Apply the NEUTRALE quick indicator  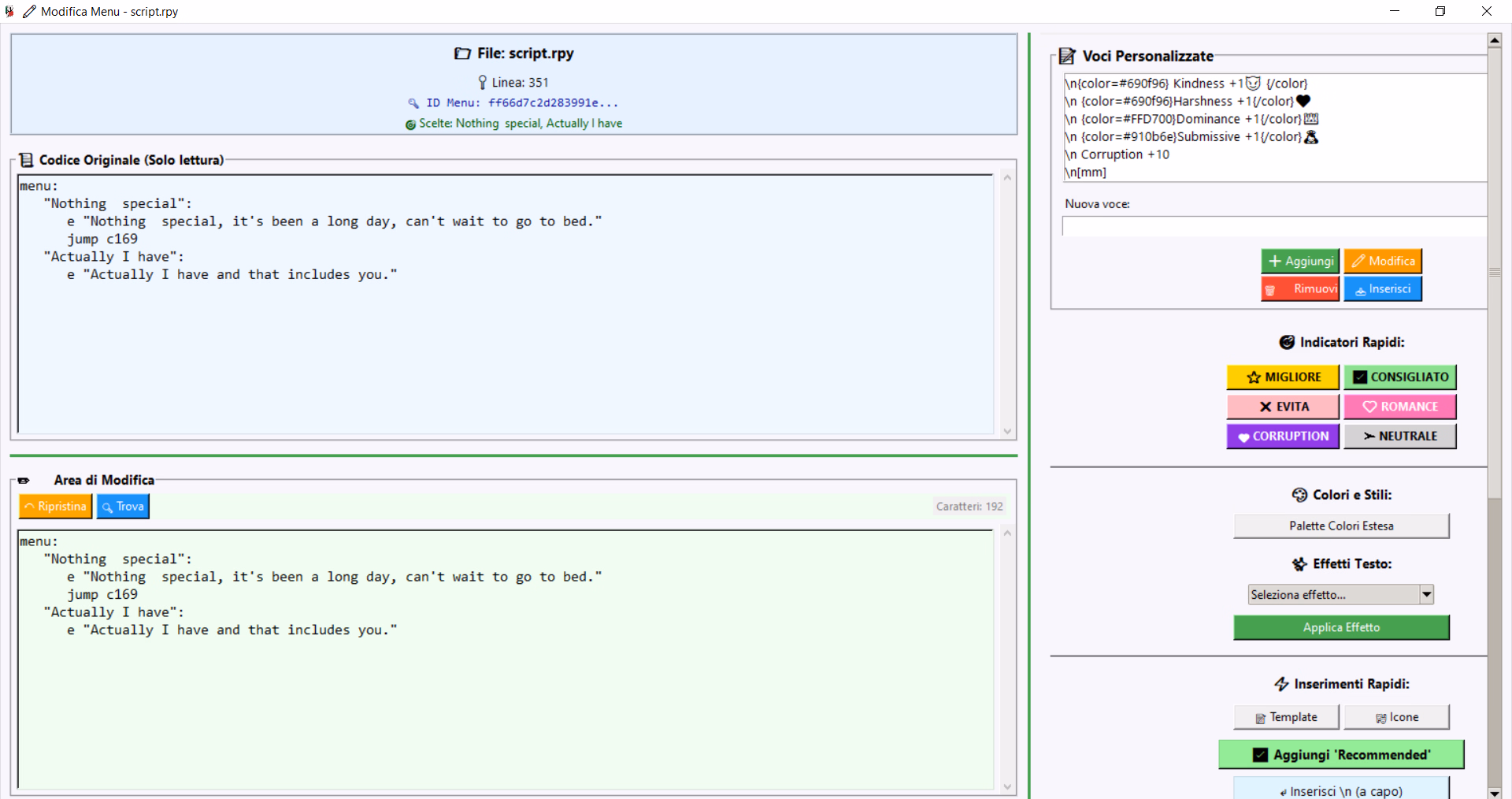click(1400, 436)
